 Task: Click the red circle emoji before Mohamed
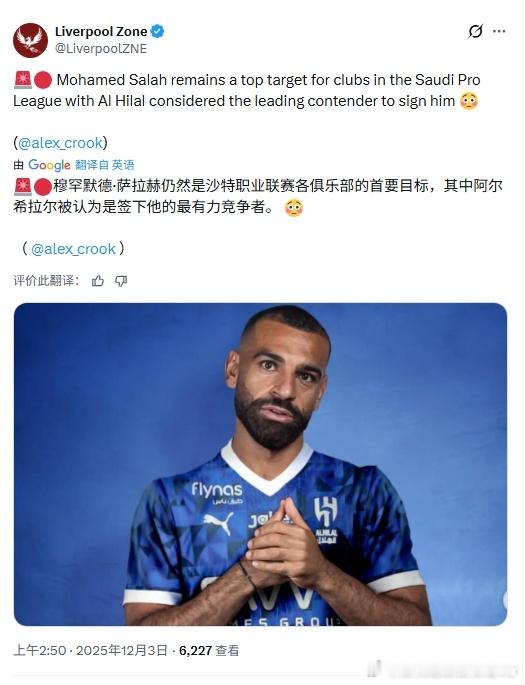(43, 80)
